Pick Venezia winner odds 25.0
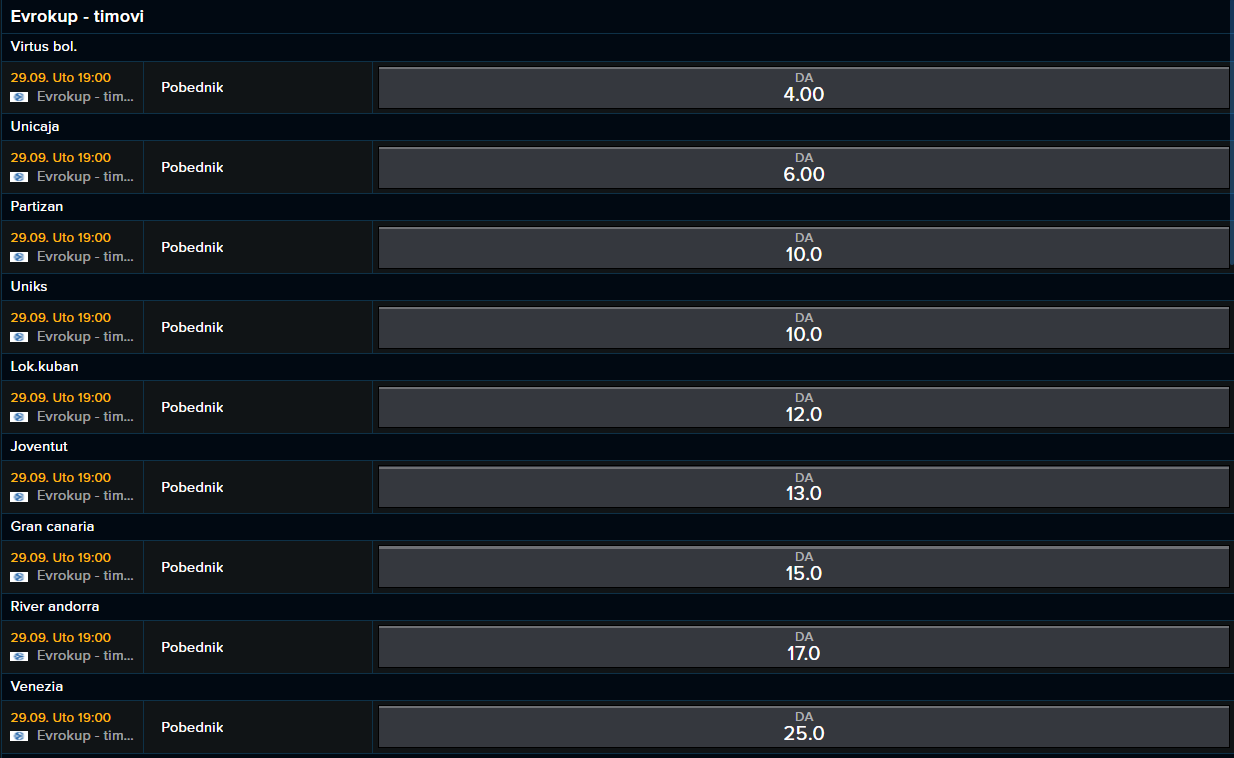The image size is (1234, 758). (804, 727)
